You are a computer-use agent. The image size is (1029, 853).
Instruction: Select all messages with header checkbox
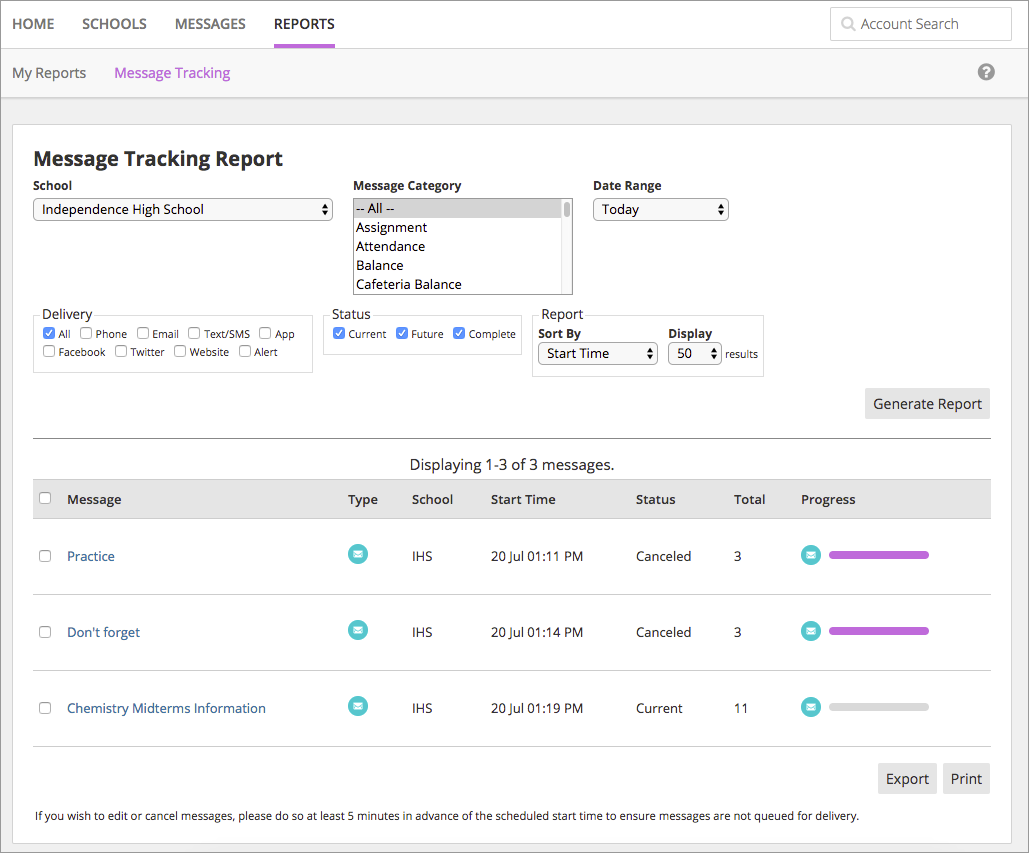[45, 498]
